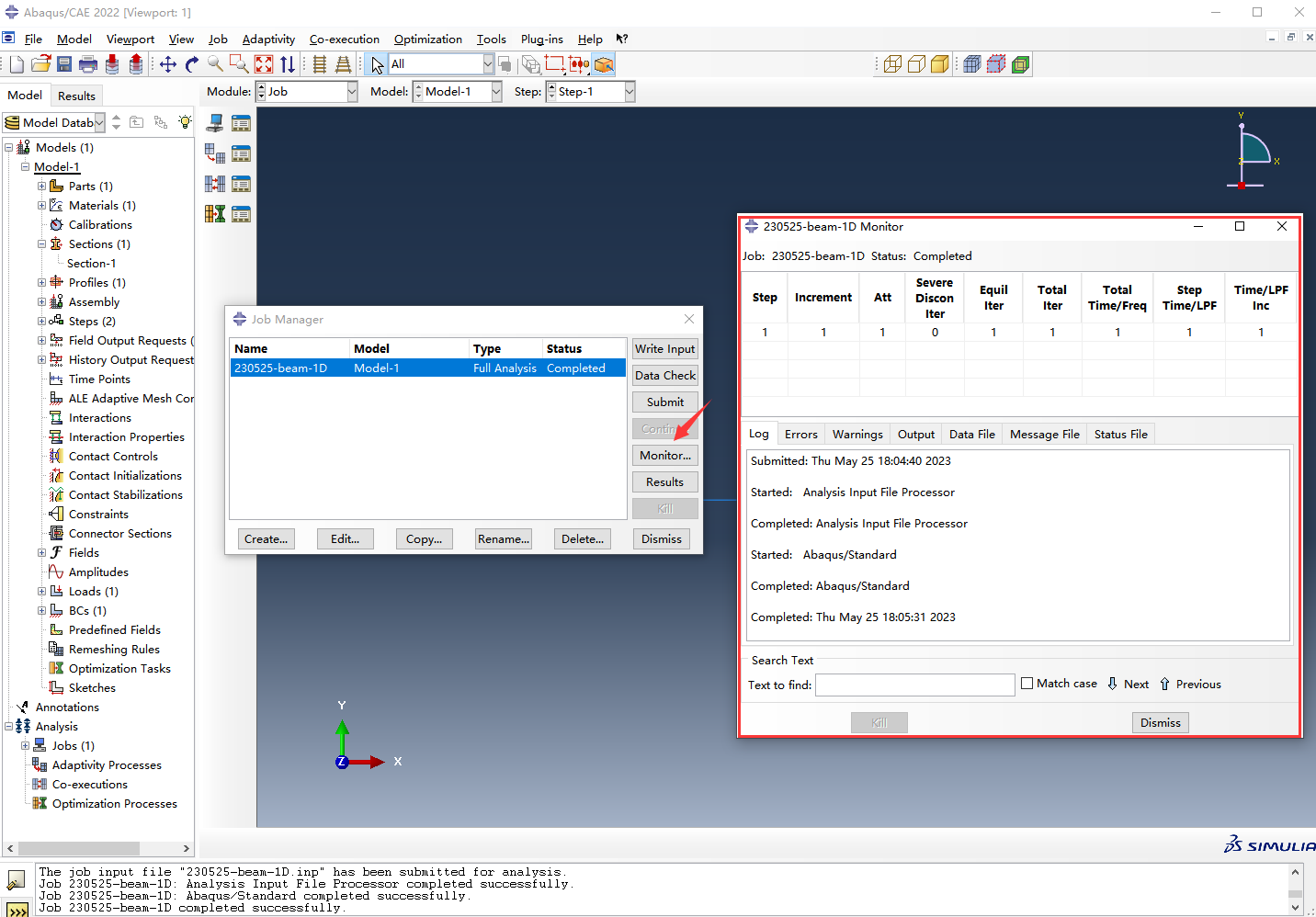Select the shaded render style cube icon
Screen dimensions: 1316x917
(939, 64)
